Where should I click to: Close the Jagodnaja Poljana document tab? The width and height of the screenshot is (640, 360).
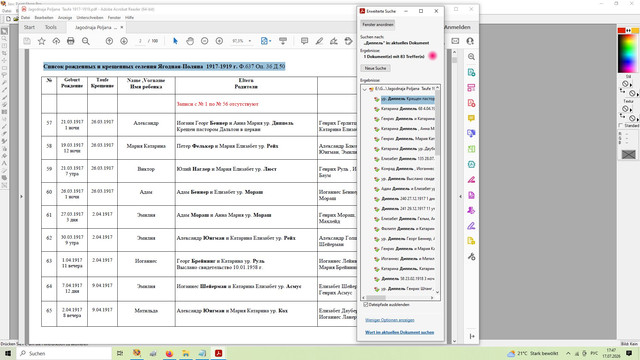tap(122, 27)
